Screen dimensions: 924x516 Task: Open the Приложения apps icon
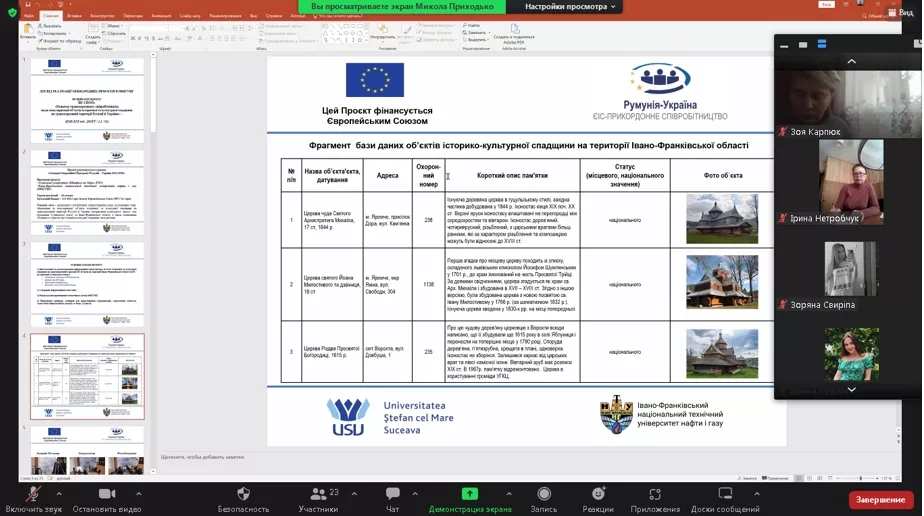(x=655, y=494)
